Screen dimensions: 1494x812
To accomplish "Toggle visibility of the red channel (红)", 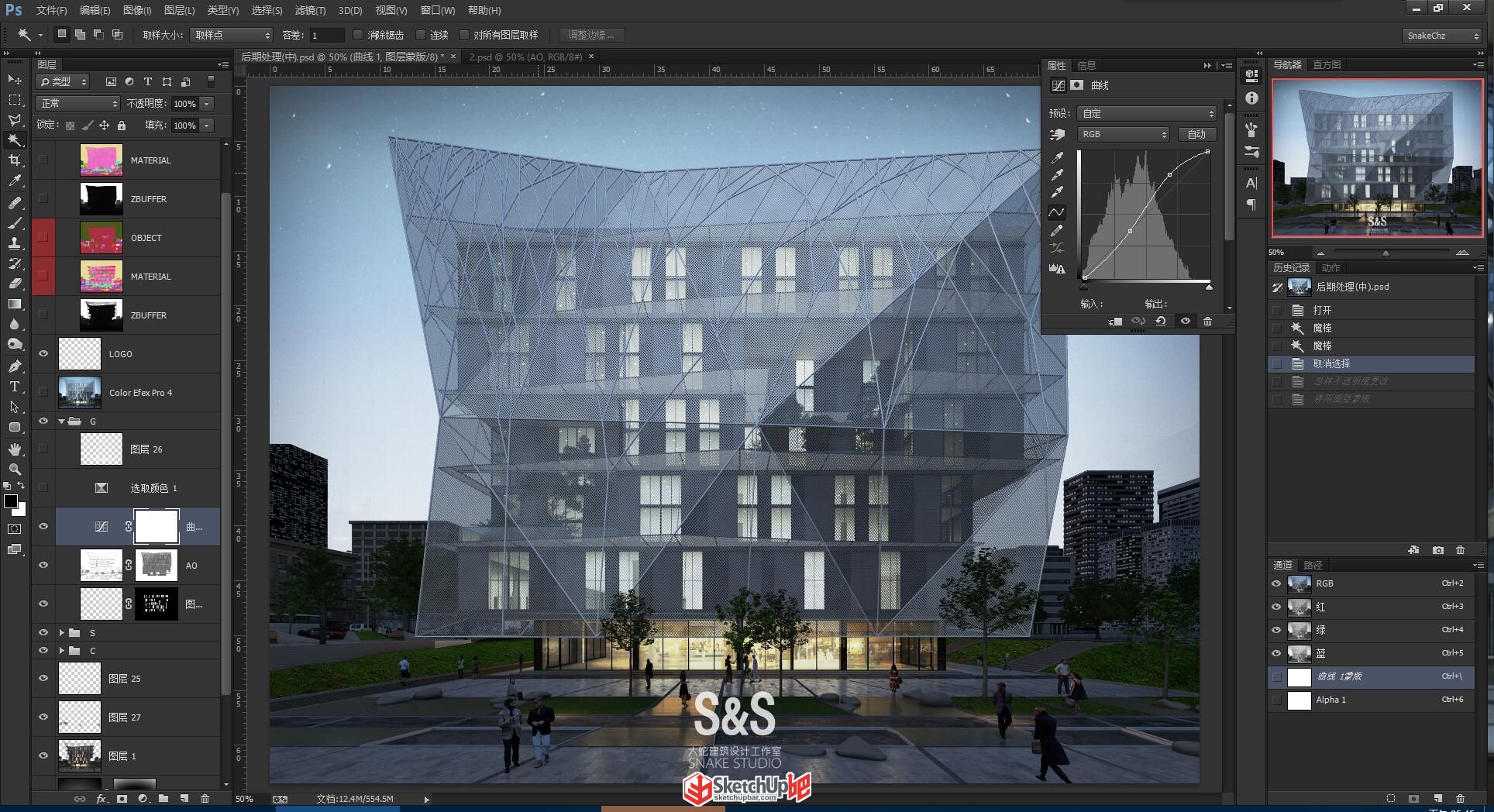I will point(1276,607).
